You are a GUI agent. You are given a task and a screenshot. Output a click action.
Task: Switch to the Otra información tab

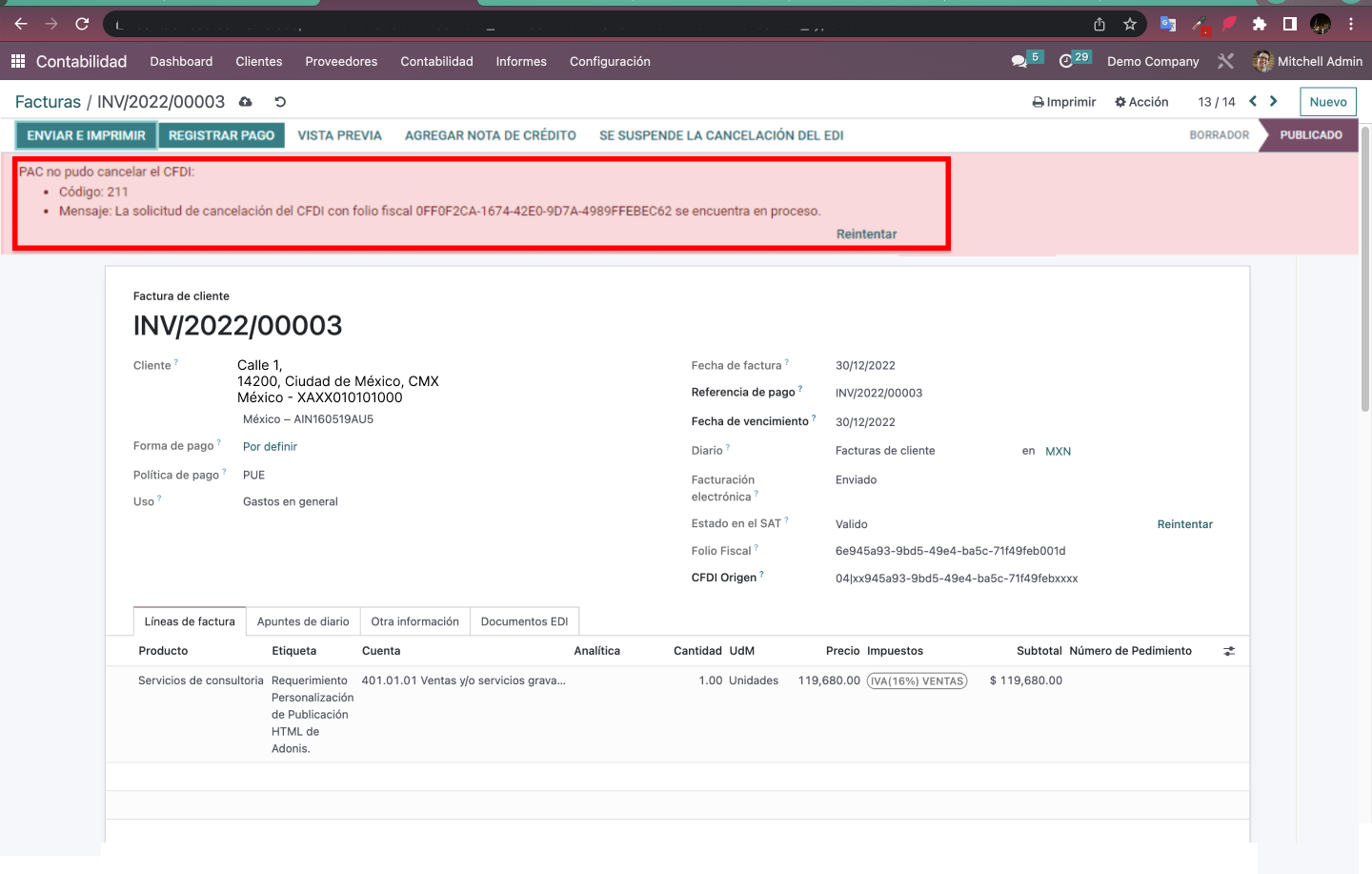(414, 621)
